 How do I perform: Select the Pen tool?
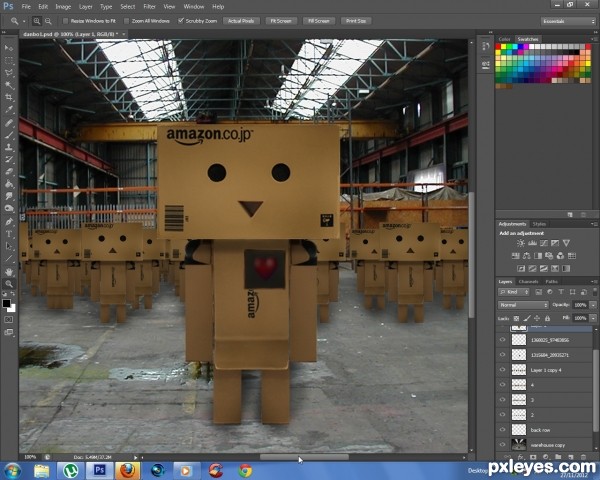[8, 222]
